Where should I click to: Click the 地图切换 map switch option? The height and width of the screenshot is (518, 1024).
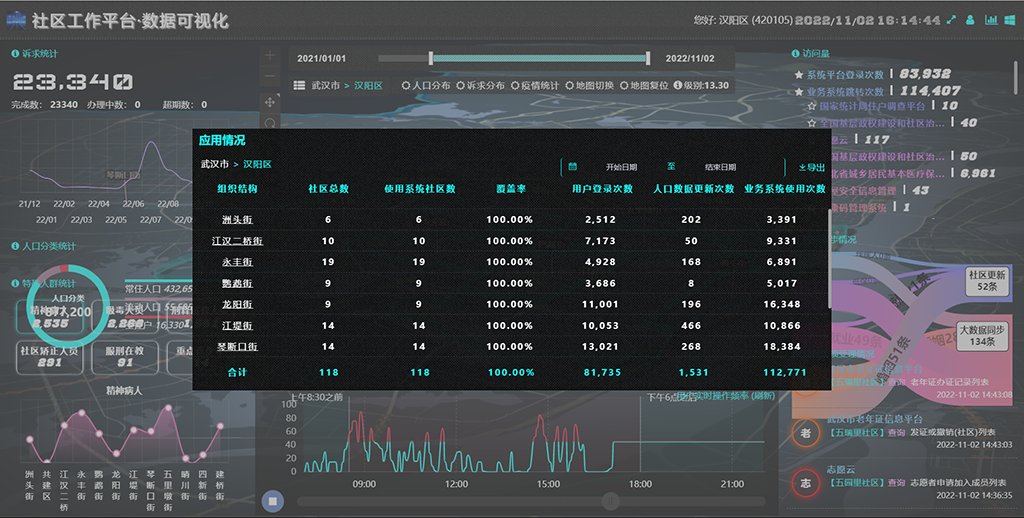click(x=590, y=86)
